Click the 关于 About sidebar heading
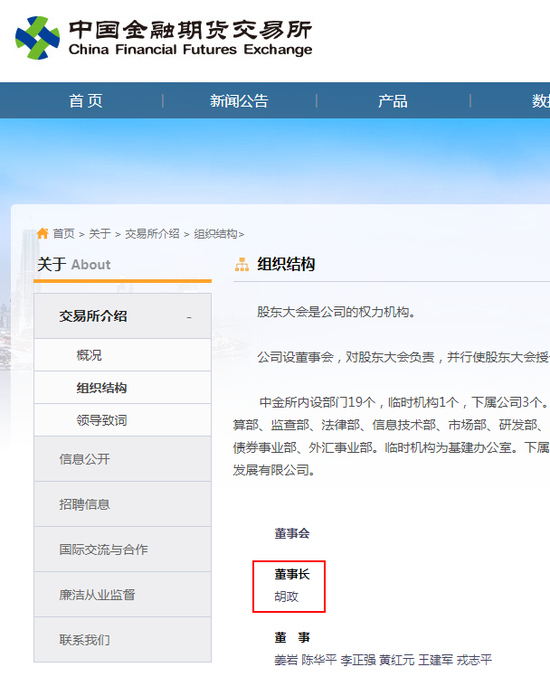The height and width of the screenshot is (686, 550). pos(74,264)
